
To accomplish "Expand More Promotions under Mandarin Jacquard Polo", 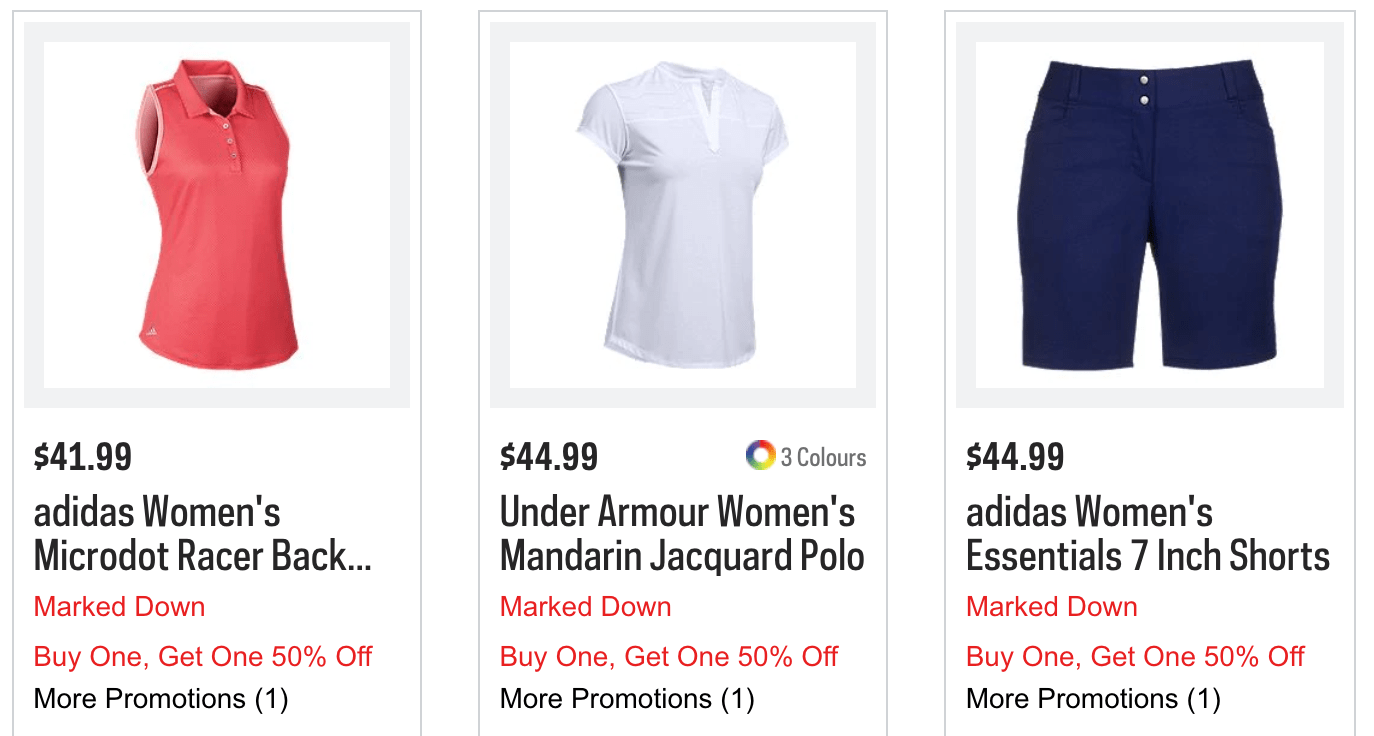I will pyautogui.click(x=627, y=698).
